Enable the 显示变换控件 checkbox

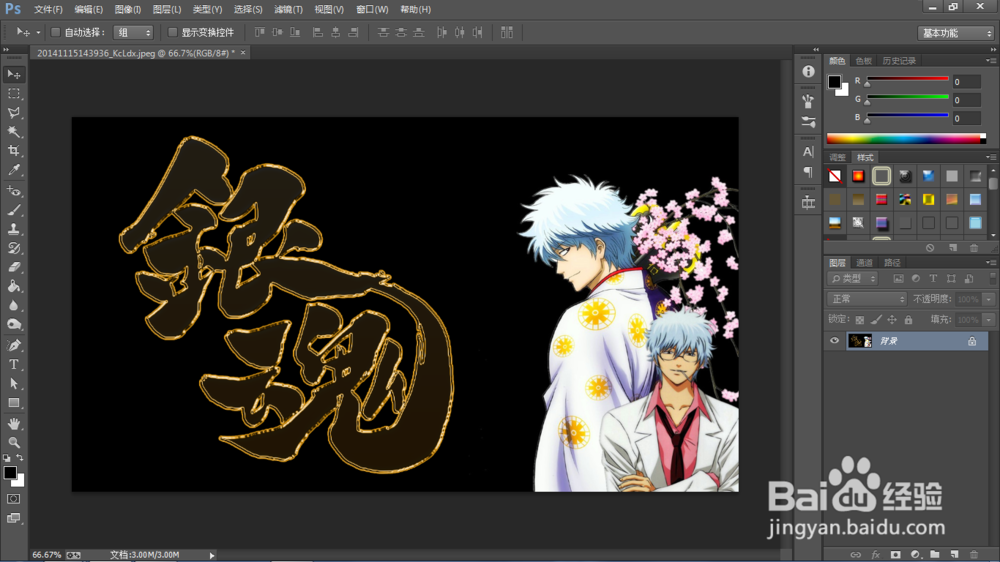pyautogui.click(x=172, y=32)
